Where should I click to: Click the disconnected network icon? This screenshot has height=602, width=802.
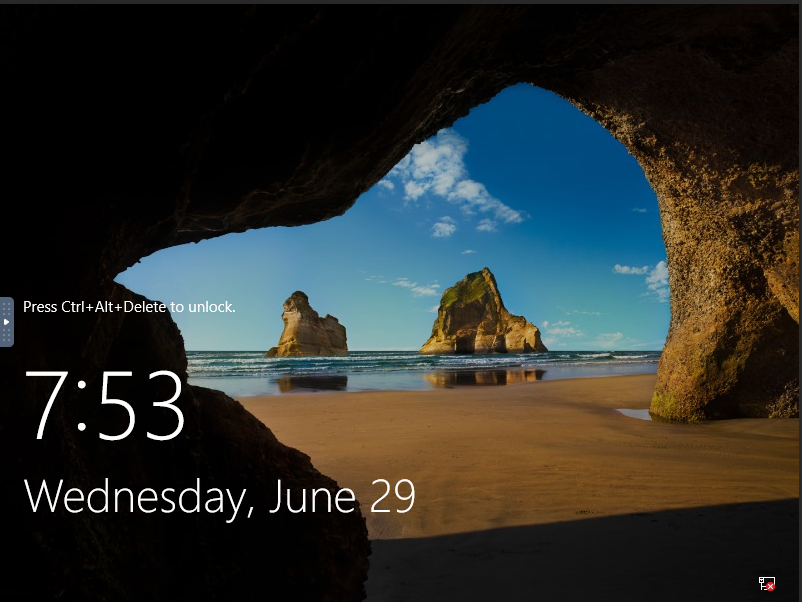coord(767,583)
